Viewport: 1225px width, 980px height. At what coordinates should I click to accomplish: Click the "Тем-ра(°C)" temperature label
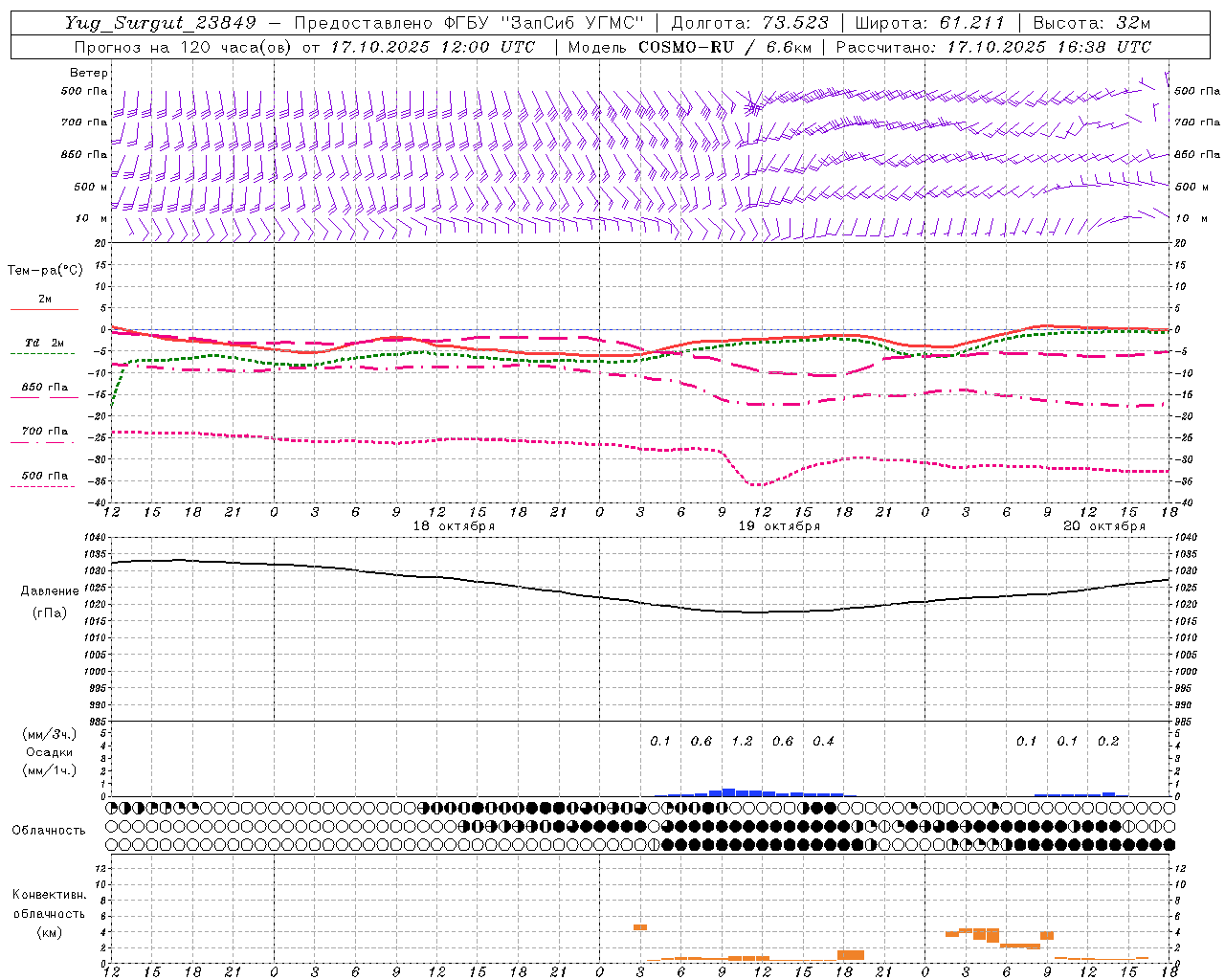(45, 271)
